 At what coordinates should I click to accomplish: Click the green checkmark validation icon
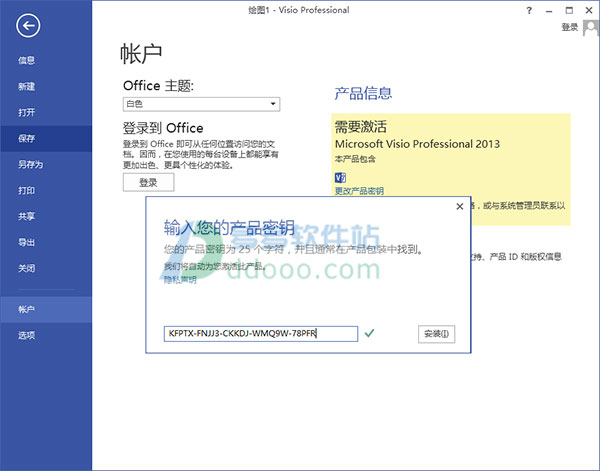369,333
